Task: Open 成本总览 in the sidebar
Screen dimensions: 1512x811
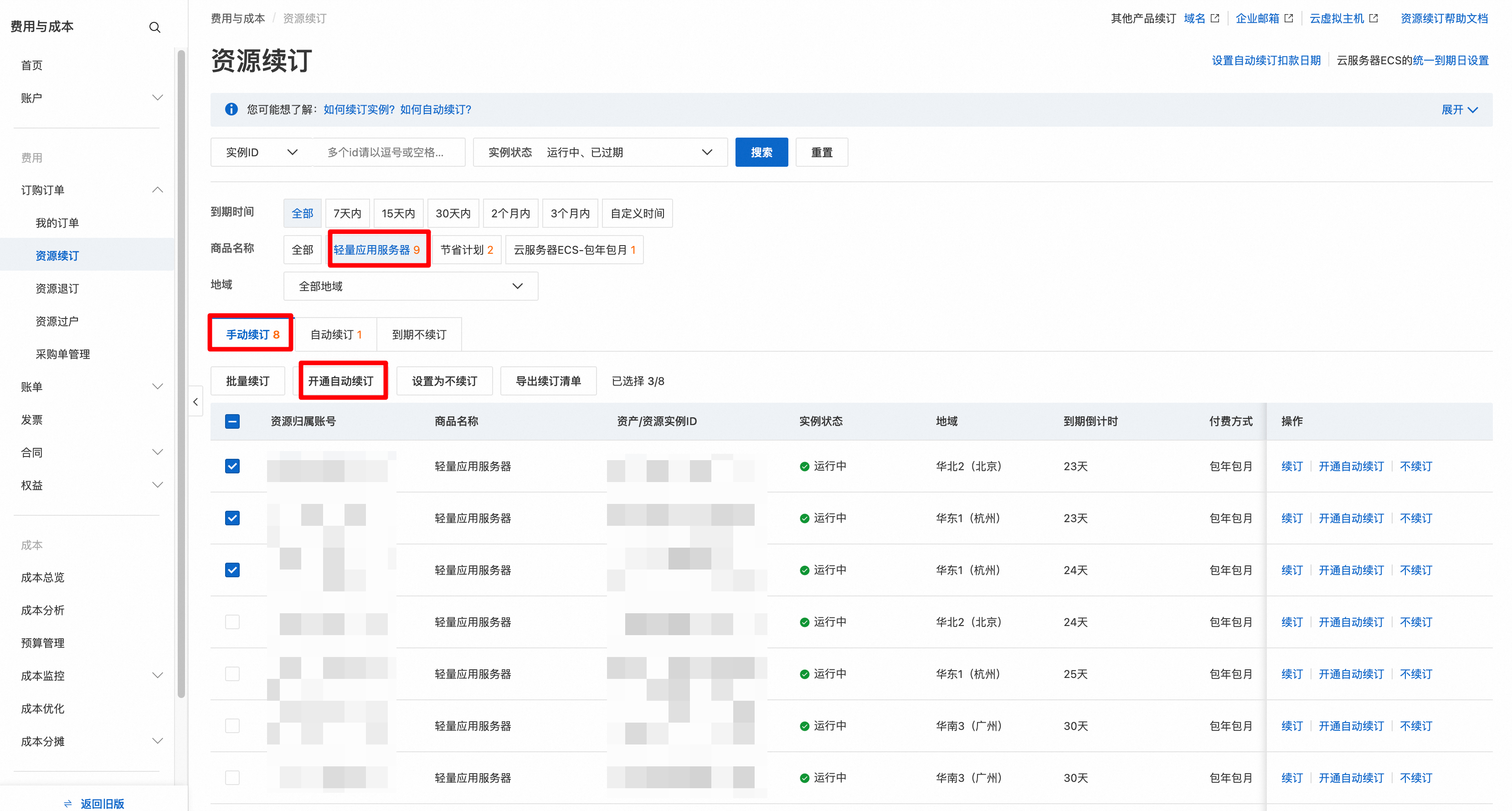Action: point(43,577)
